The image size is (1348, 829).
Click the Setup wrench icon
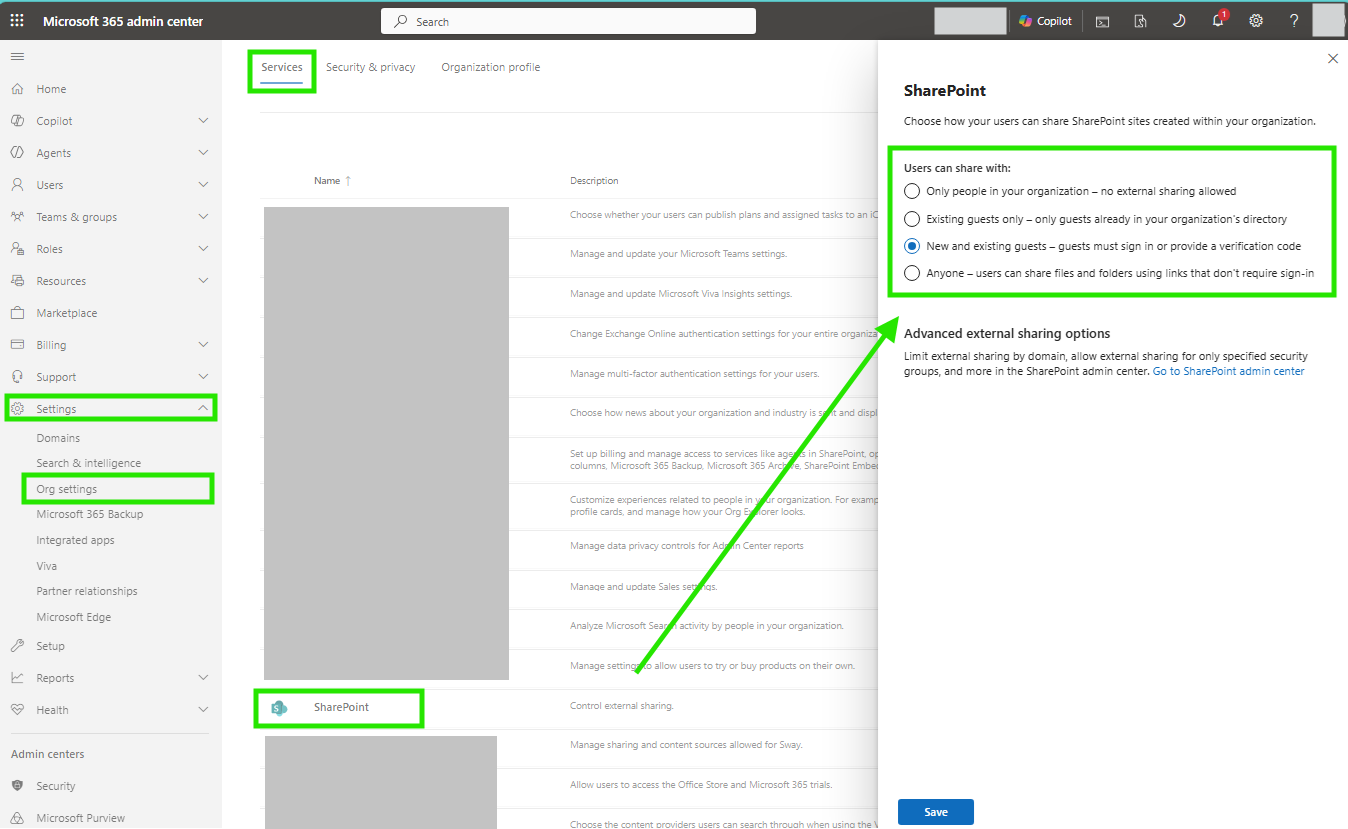pyautogui.click(x=17, y=646)
